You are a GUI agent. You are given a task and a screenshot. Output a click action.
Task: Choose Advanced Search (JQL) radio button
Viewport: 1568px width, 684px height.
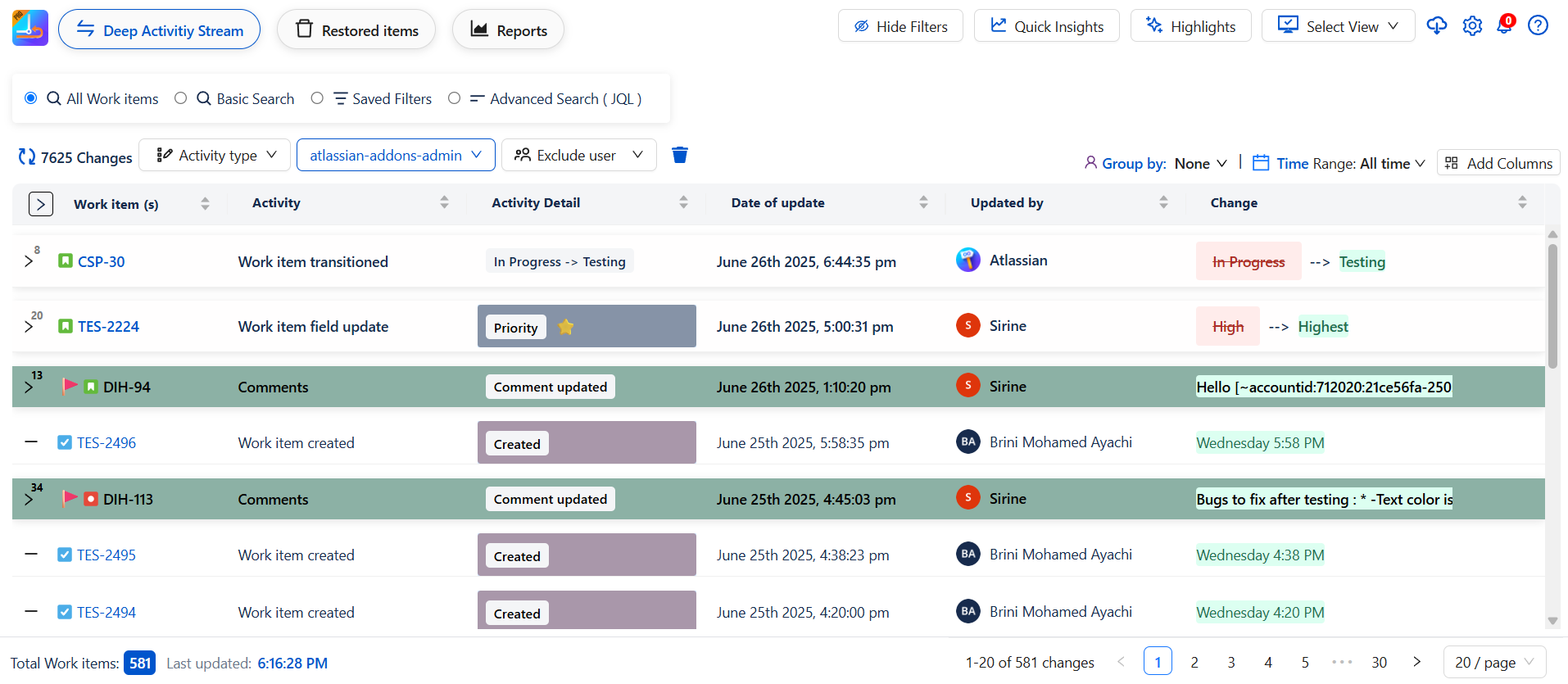pyautogui.click(x=454, y=98)
